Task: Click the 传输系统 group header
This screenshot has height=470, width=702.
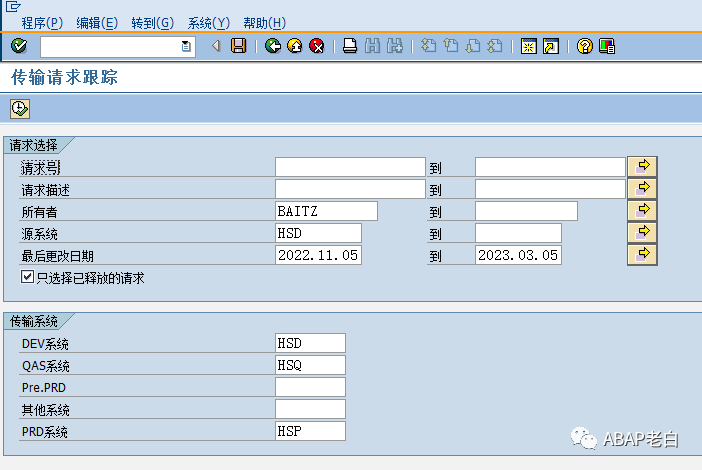Action: [34, 321]
